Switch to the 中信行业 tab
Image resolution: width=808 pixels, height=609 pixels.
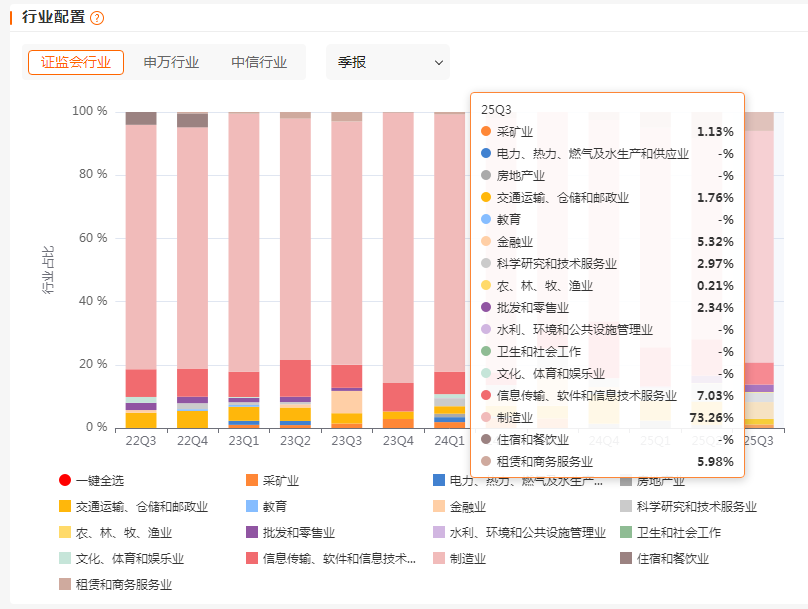pos(259,62)
